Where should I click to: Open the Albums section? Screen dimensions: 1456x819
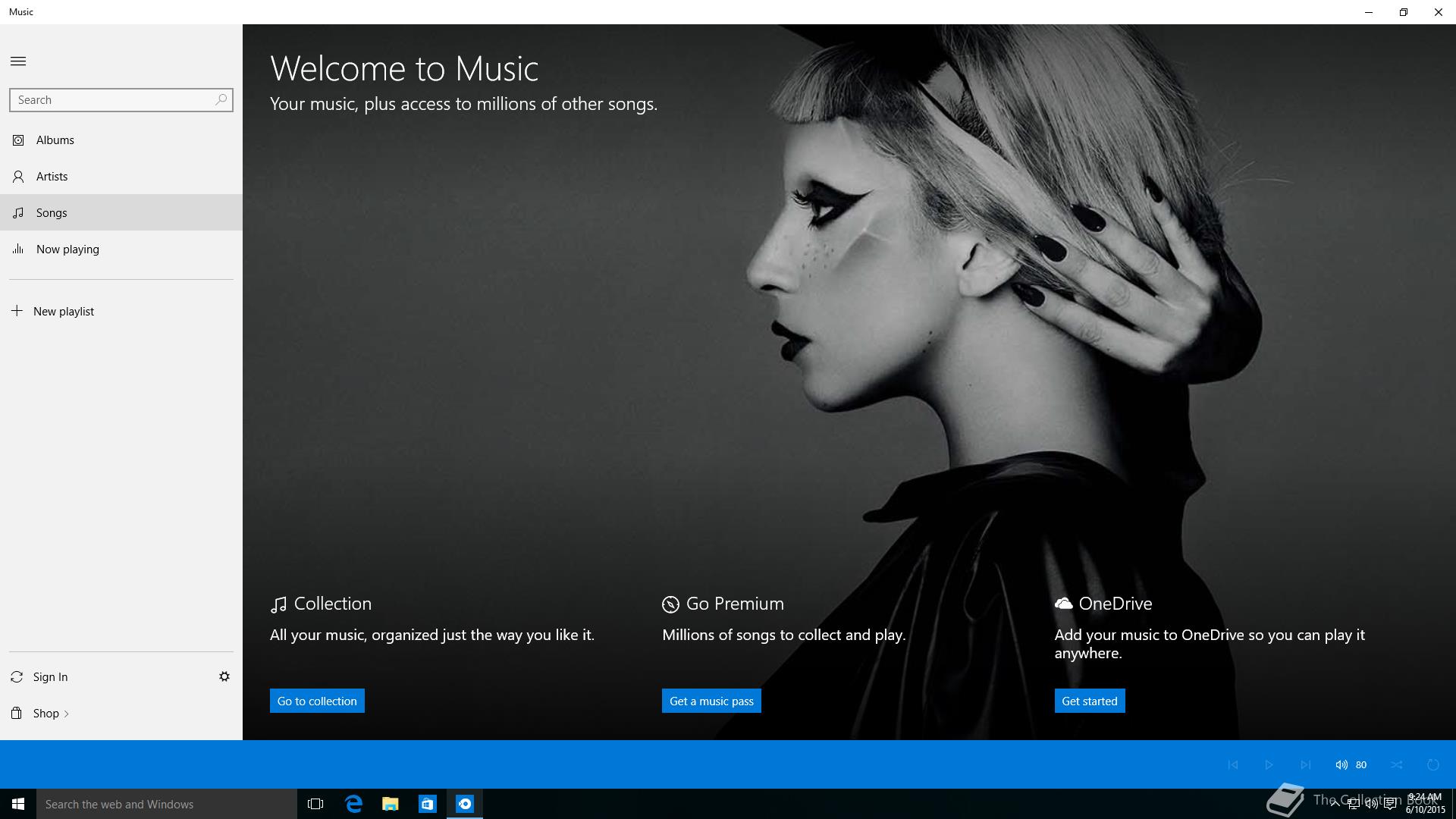click(55, 140)
